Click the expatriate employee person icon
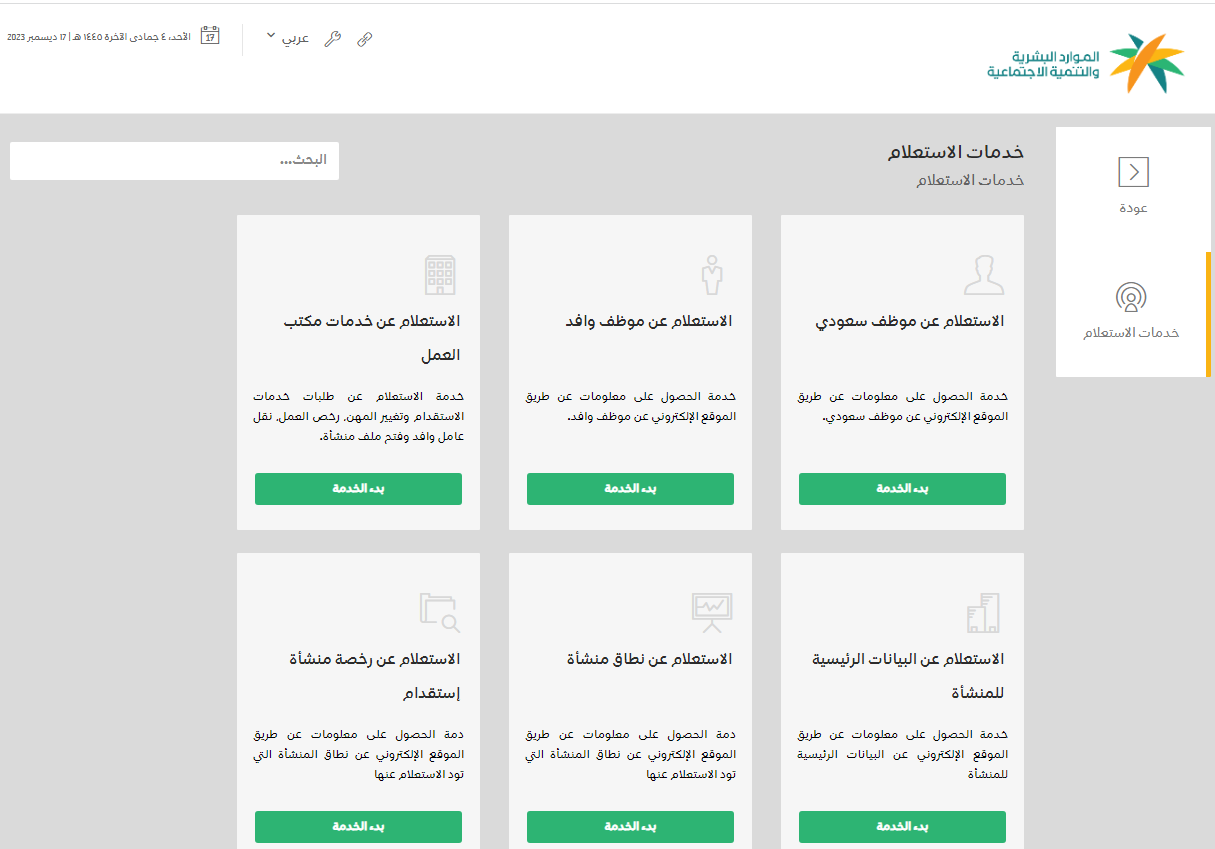The width and height of the screenshot is (1215, 849). pos(712,274)
